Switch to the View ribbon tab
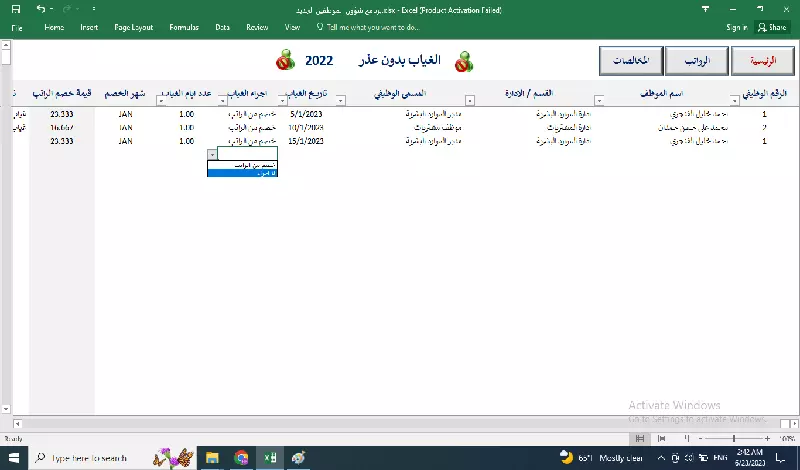 point(292,27)
